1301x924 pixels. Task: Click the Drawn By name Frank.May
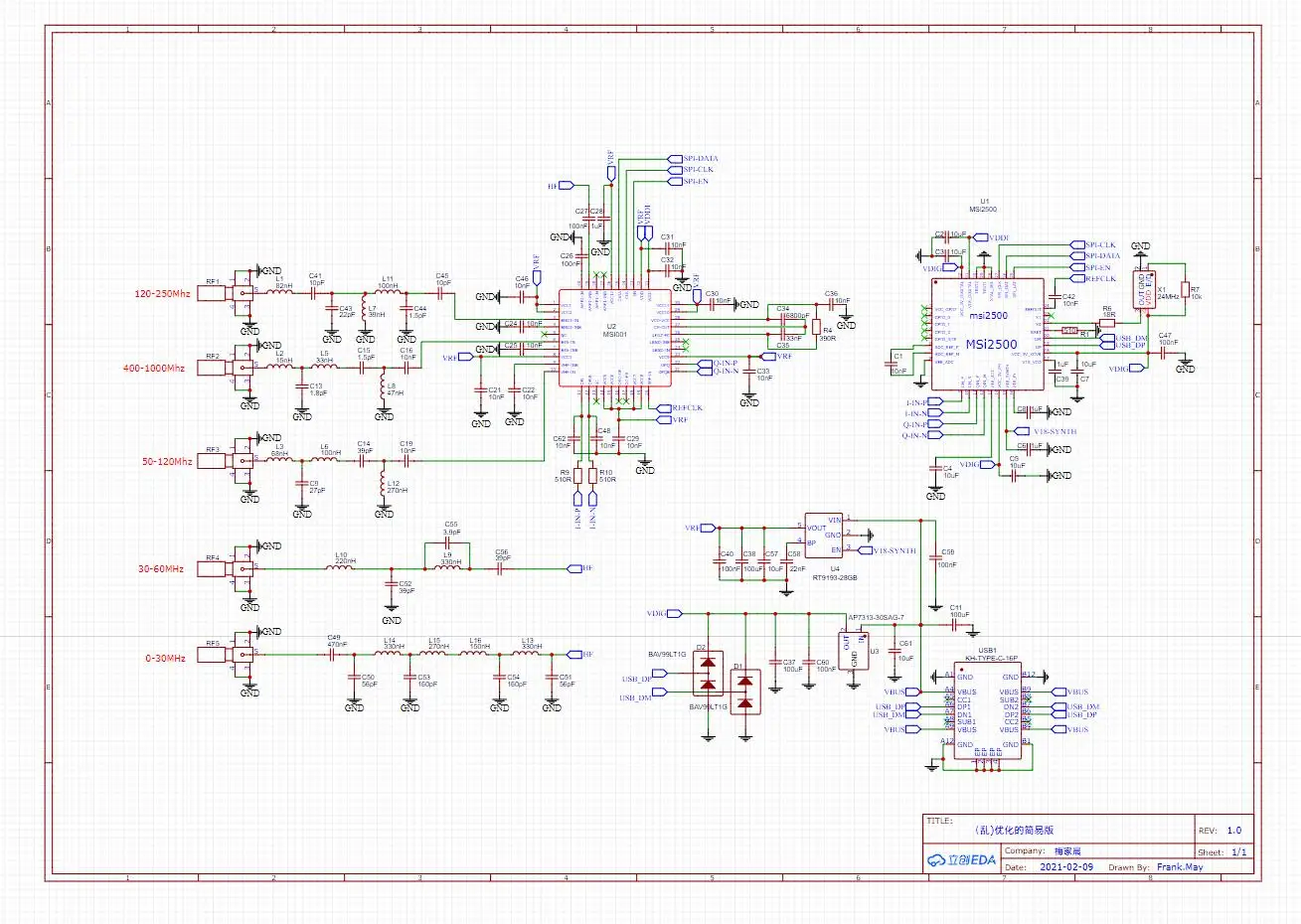point(1181,866)
